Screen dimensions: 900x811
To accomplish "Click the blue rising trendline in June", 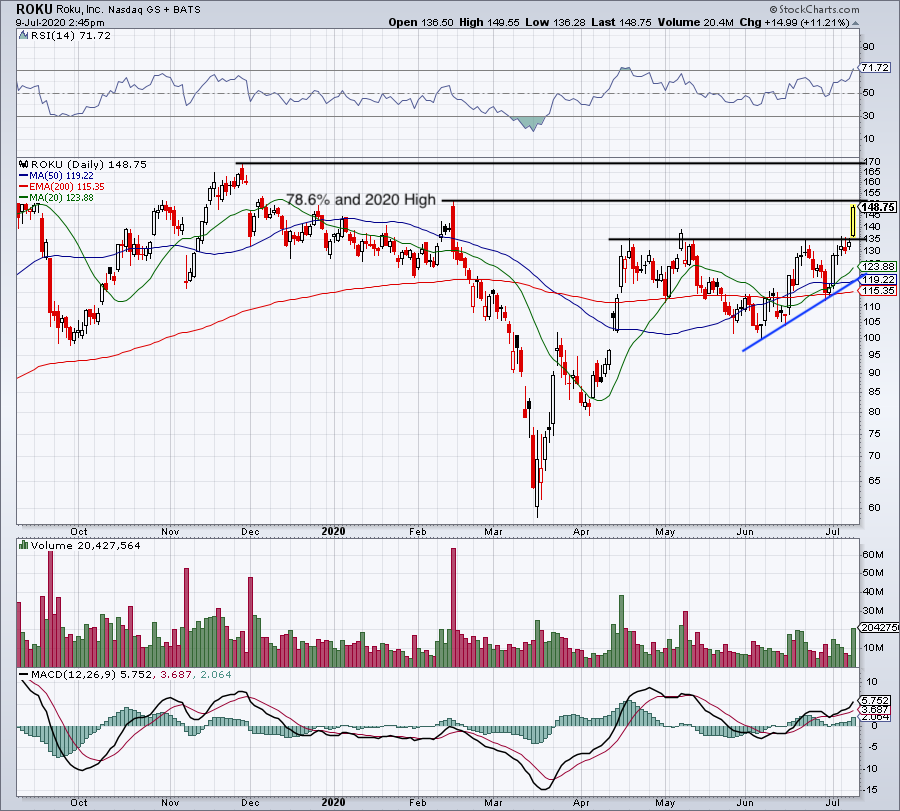I will (x=804, y=313).
